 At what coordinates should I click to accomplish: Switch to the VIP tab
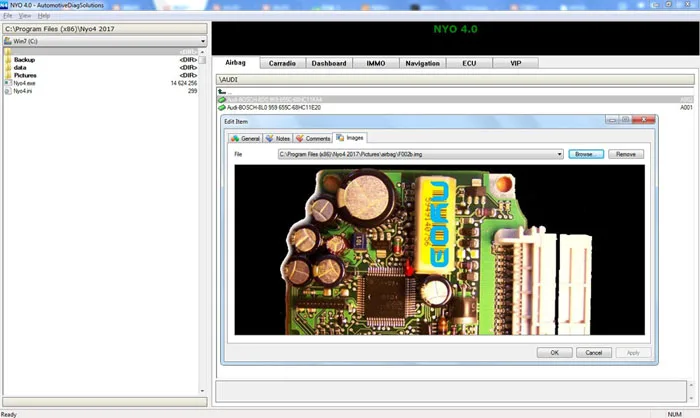point(516,63)
